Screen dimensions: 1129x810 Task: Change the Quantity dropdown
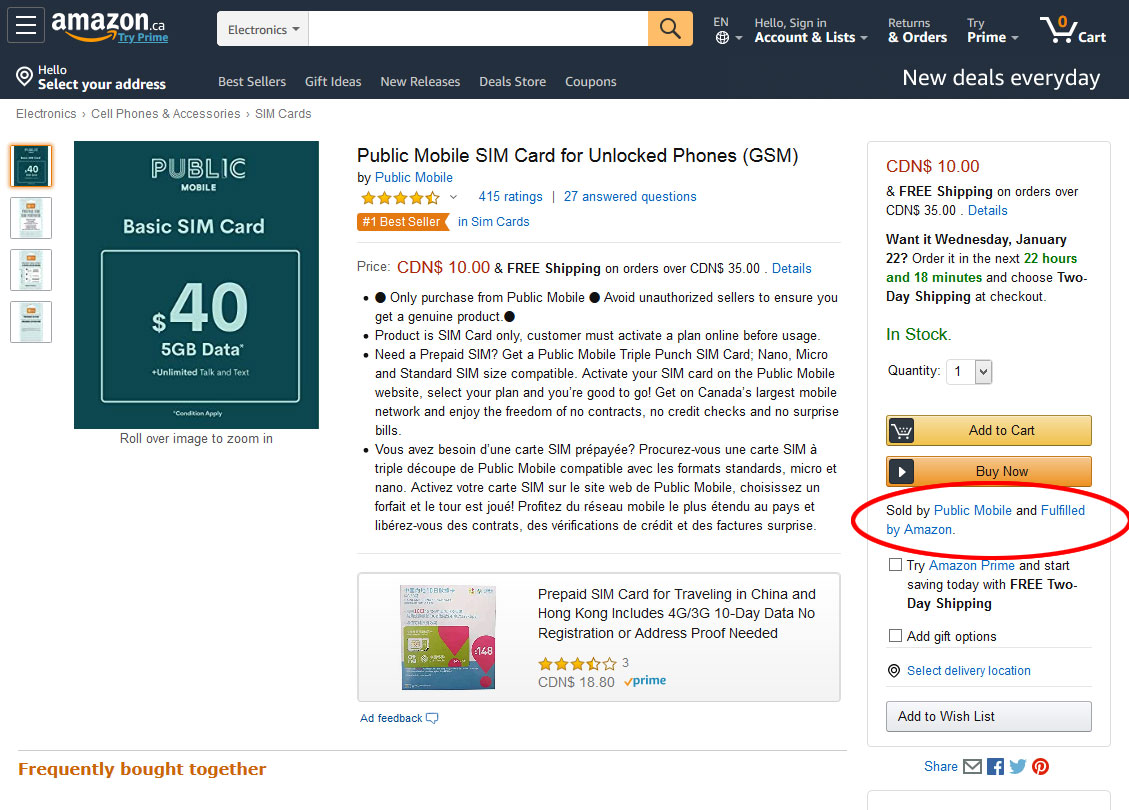pyautogui.click(x=969, y=371)
